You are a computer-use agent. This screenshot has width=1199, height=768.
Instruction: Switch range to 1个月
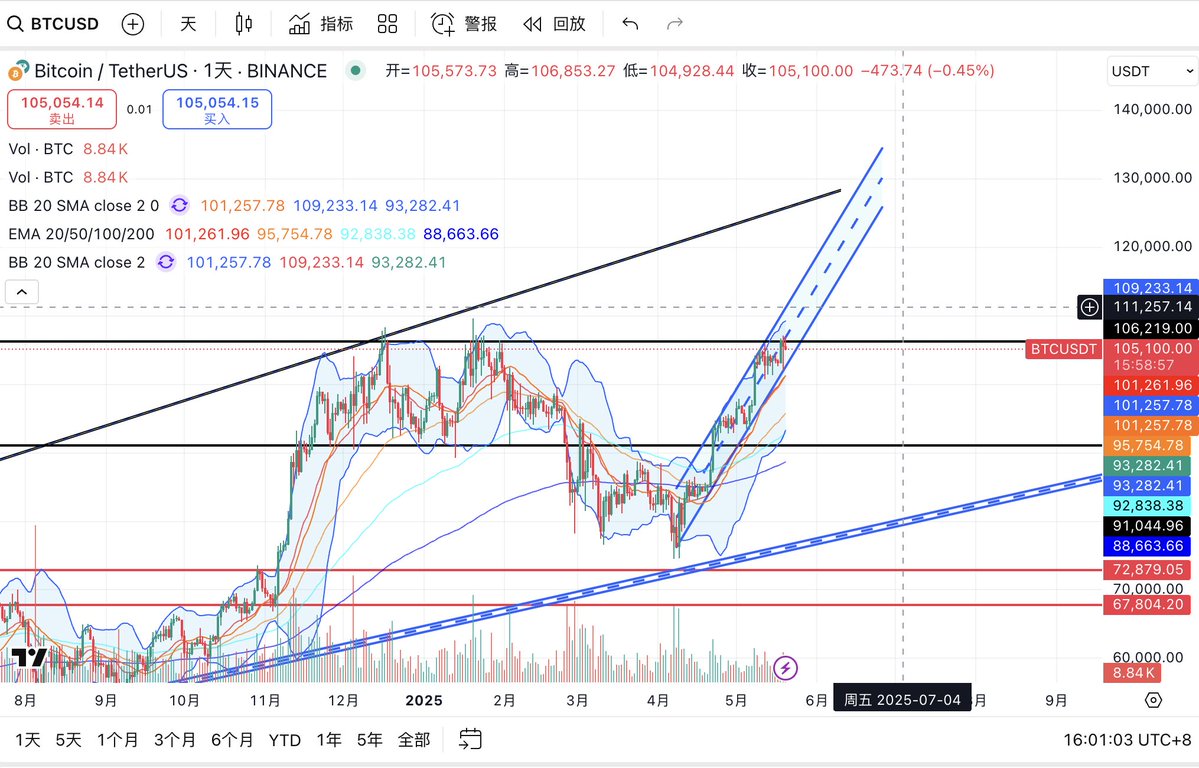[x=118, y=740]
